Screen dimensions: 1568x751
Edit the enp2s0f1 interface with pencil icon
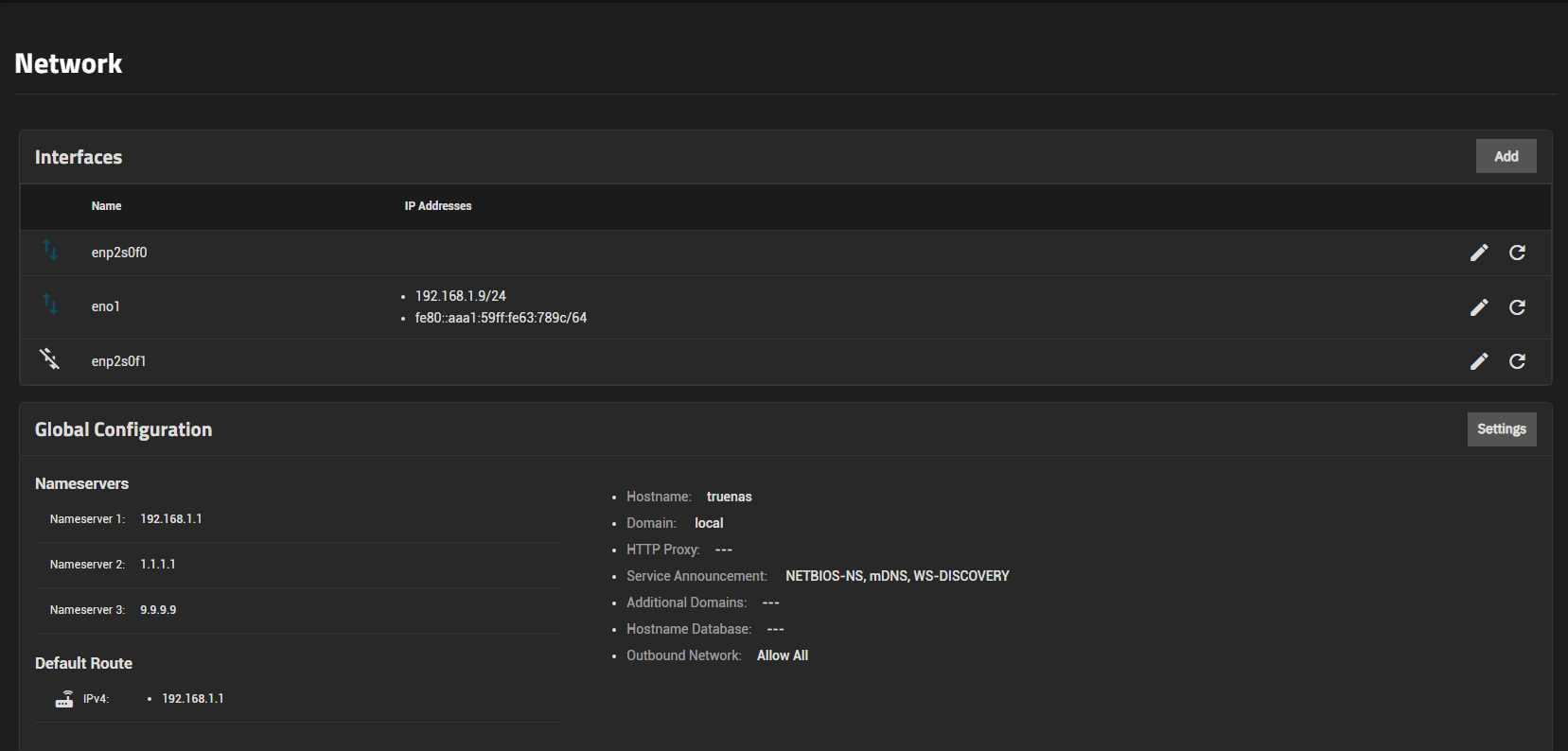point(1479,361)
